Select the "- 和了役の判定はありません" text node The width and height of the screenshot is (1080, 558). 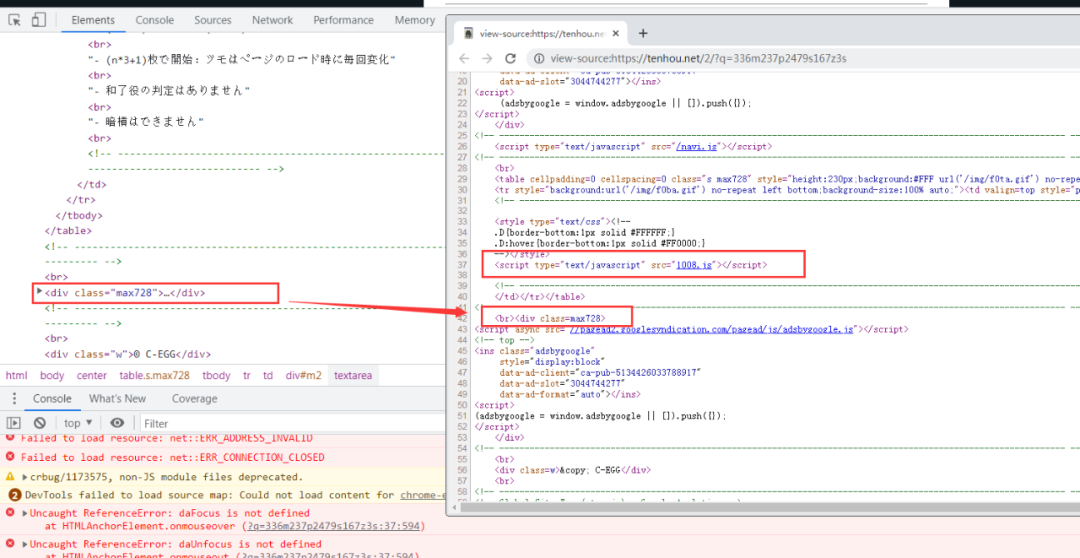[x=169, y=90]
